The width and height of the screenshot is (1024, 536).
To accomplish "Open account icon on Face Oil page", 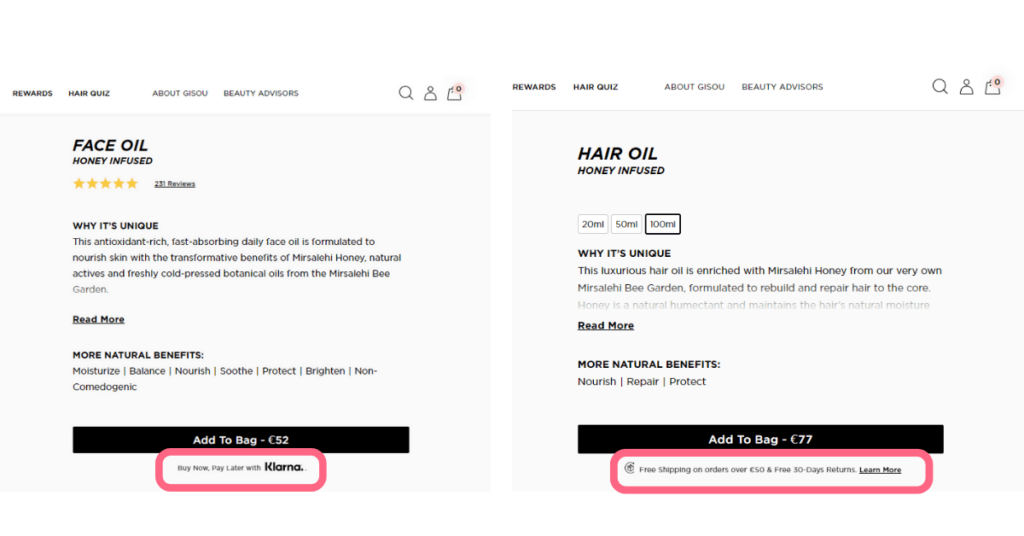I will [430, 93].
